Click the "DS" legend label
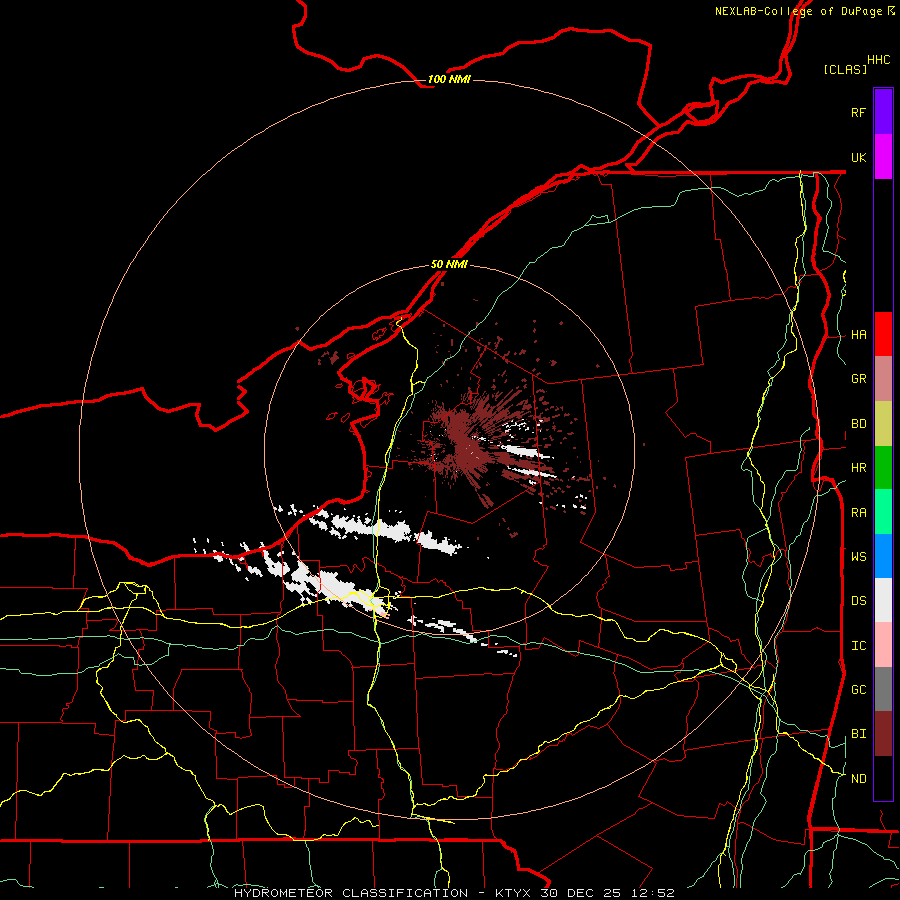The width and height of the screenshot is (900, 900). (x=858, y=601)
